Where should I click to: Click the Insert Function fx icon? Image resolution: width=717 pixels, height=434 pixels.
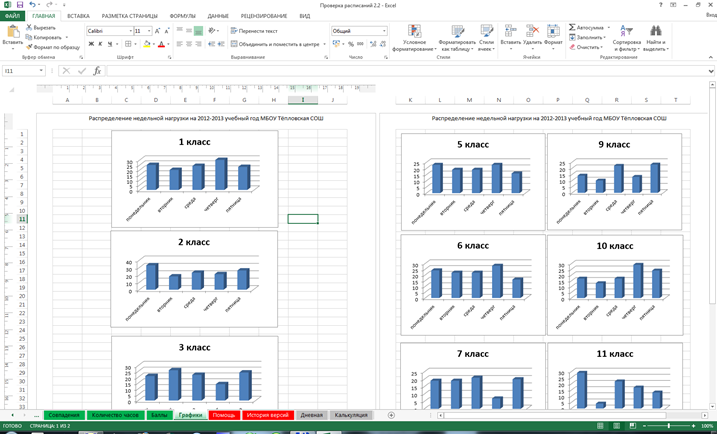pyautogui.click(x=97, y=71)
